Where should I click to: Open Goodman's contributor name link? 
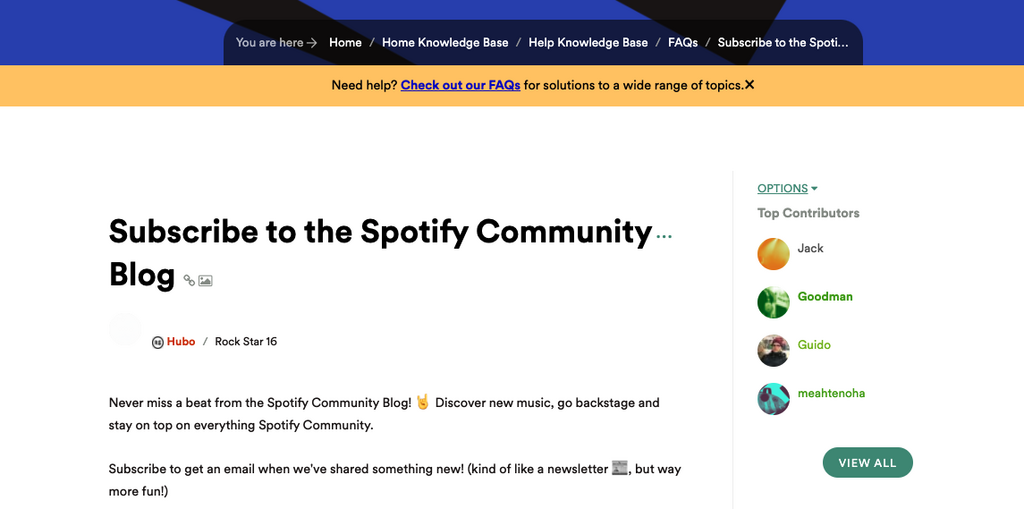click(x=825, y=297)
